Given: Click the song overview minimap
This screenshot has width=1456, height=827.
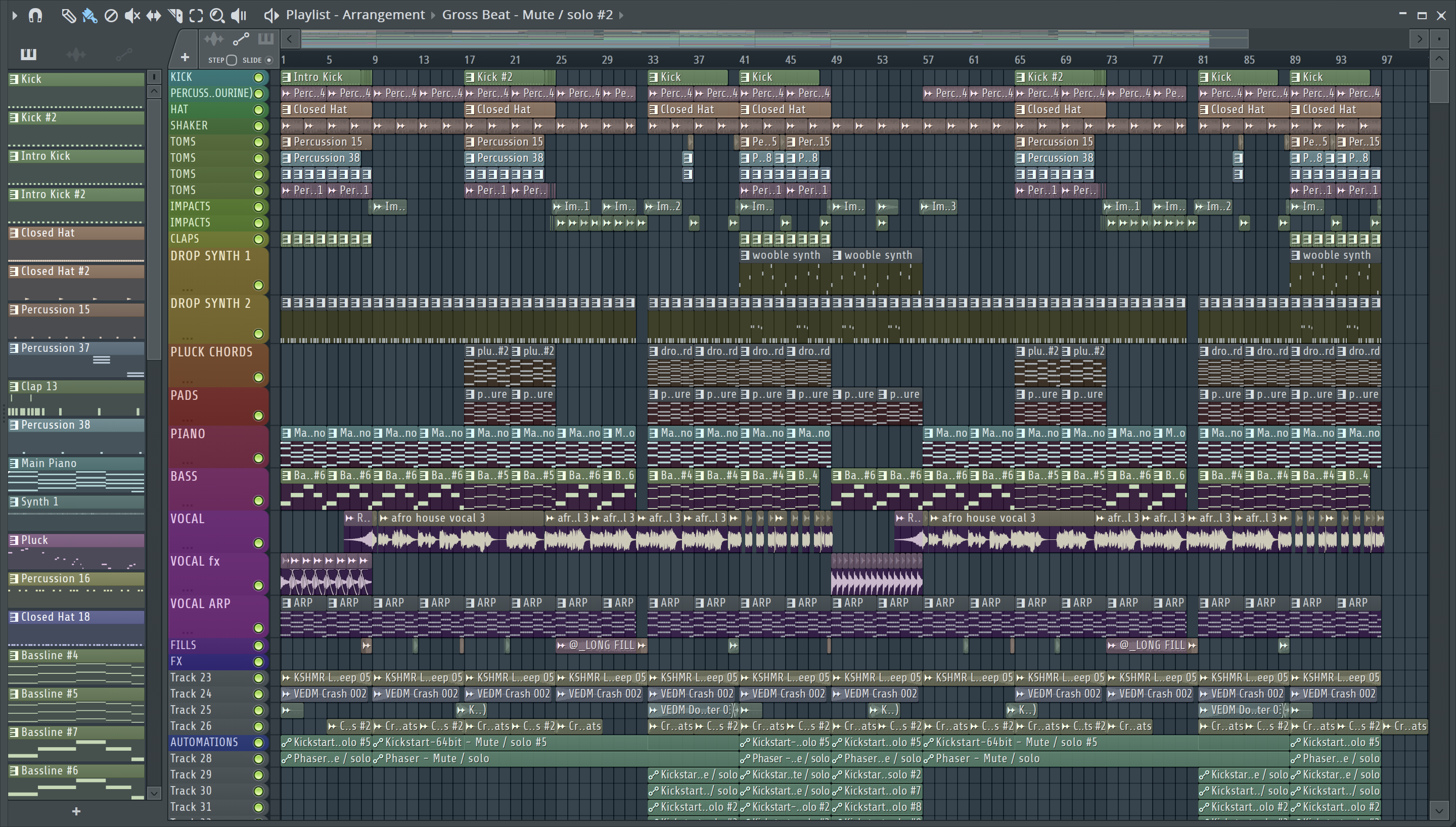Looking at the screenshot, I should click(775, 39).
